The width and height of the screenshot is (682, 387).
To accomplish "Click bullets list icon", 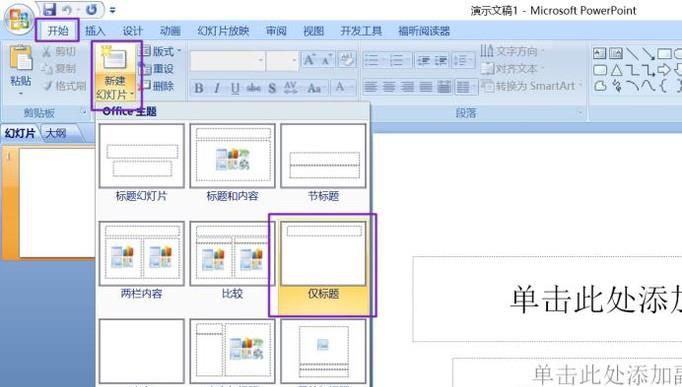I will tap(373, 60).
